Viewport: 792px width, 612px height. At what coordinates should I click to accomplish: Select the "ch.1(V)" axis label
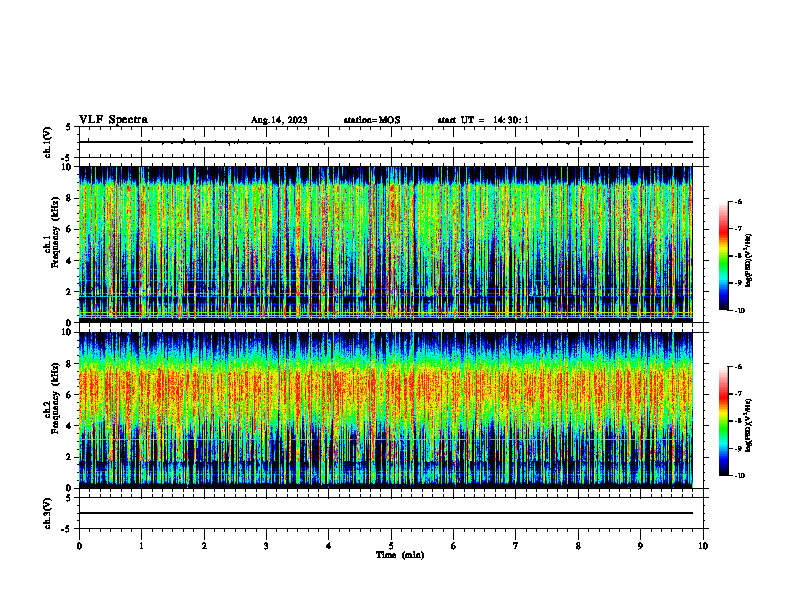(x=48, y=142)
